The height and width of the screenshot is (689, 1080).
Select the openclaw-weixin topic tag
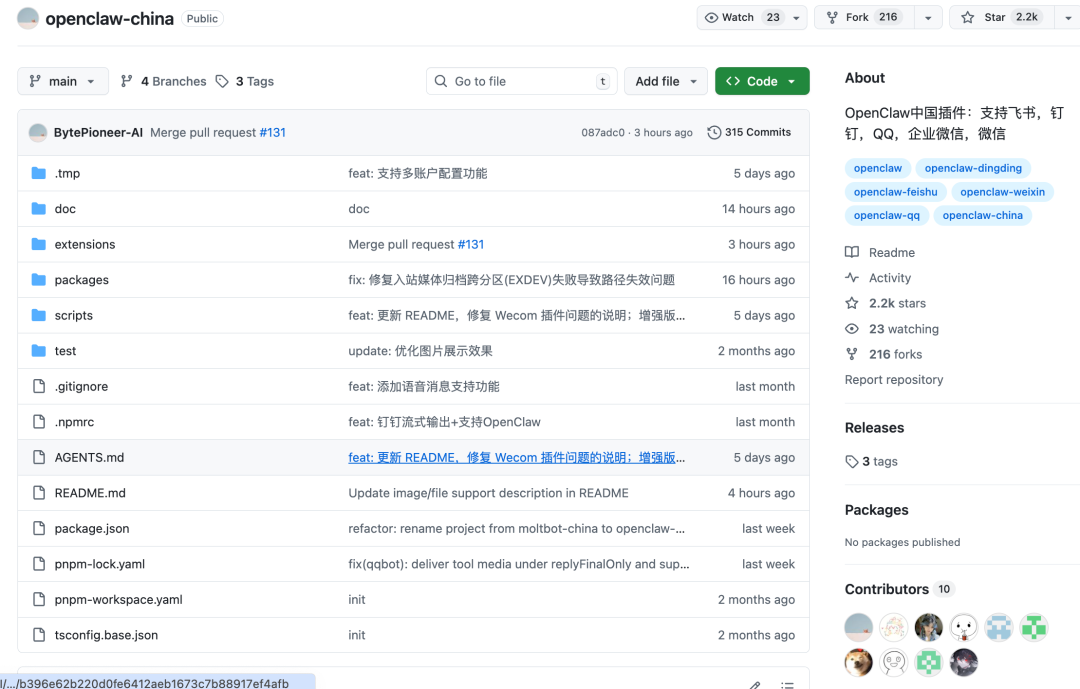point(1002,192)
